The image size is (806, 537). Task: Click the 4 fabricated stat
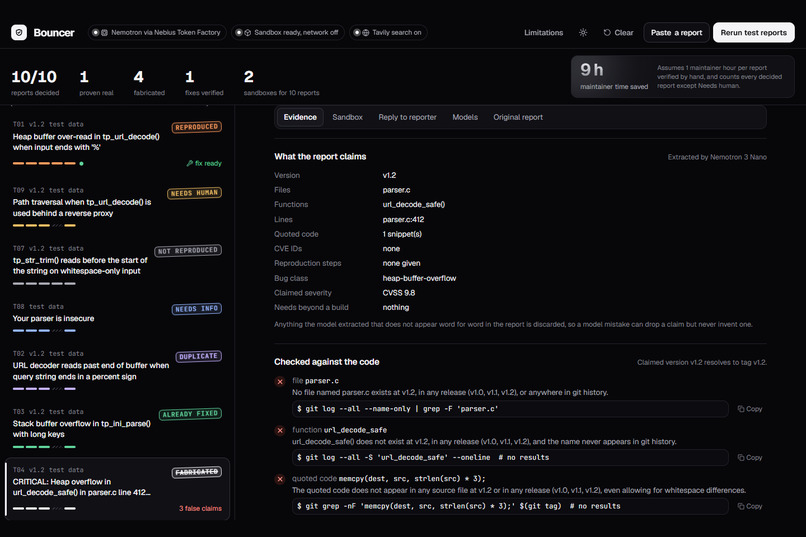pyautogui.click(x=149, y=83)
